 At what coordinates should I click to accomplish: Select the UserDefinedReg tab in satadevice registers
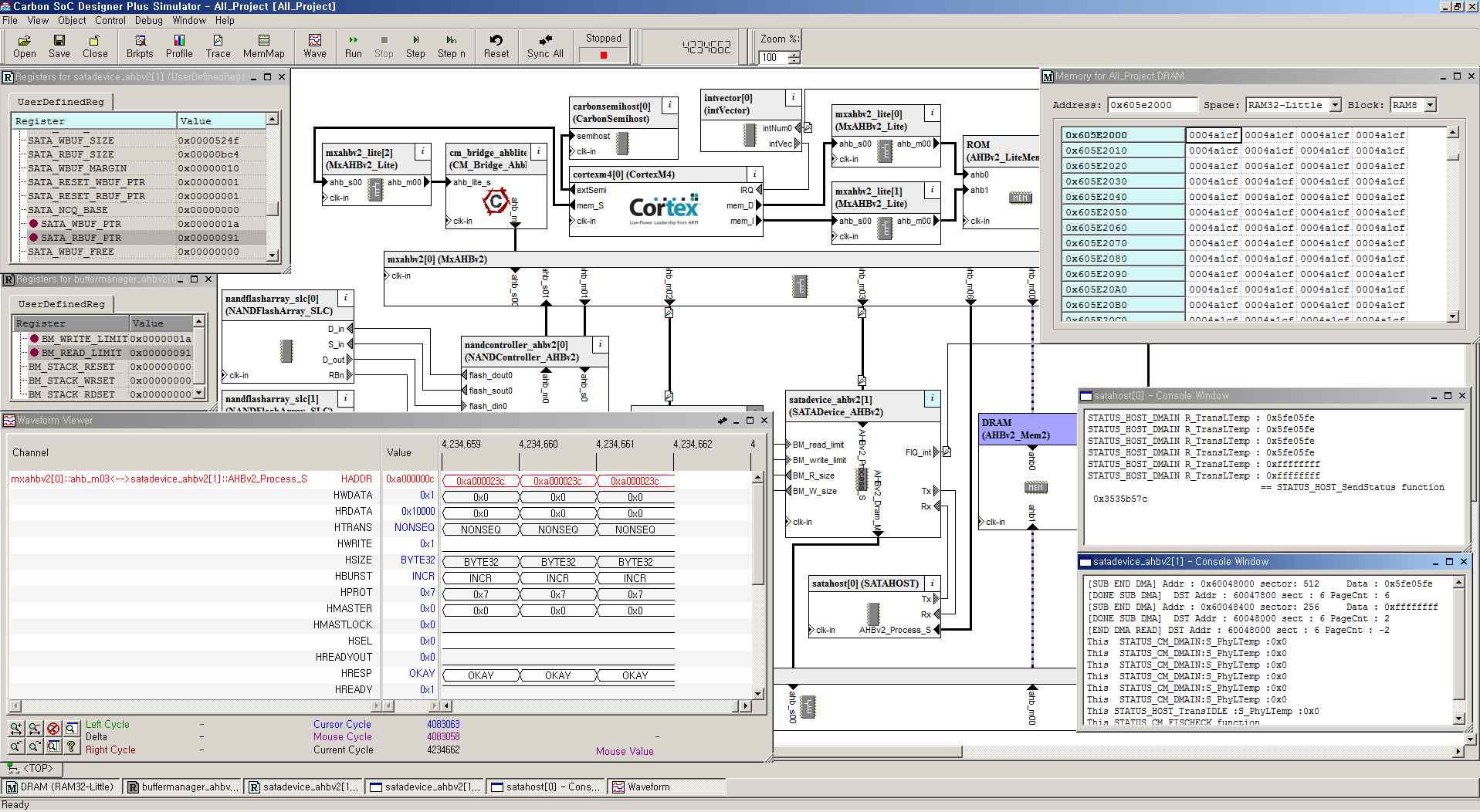(60, 102)
